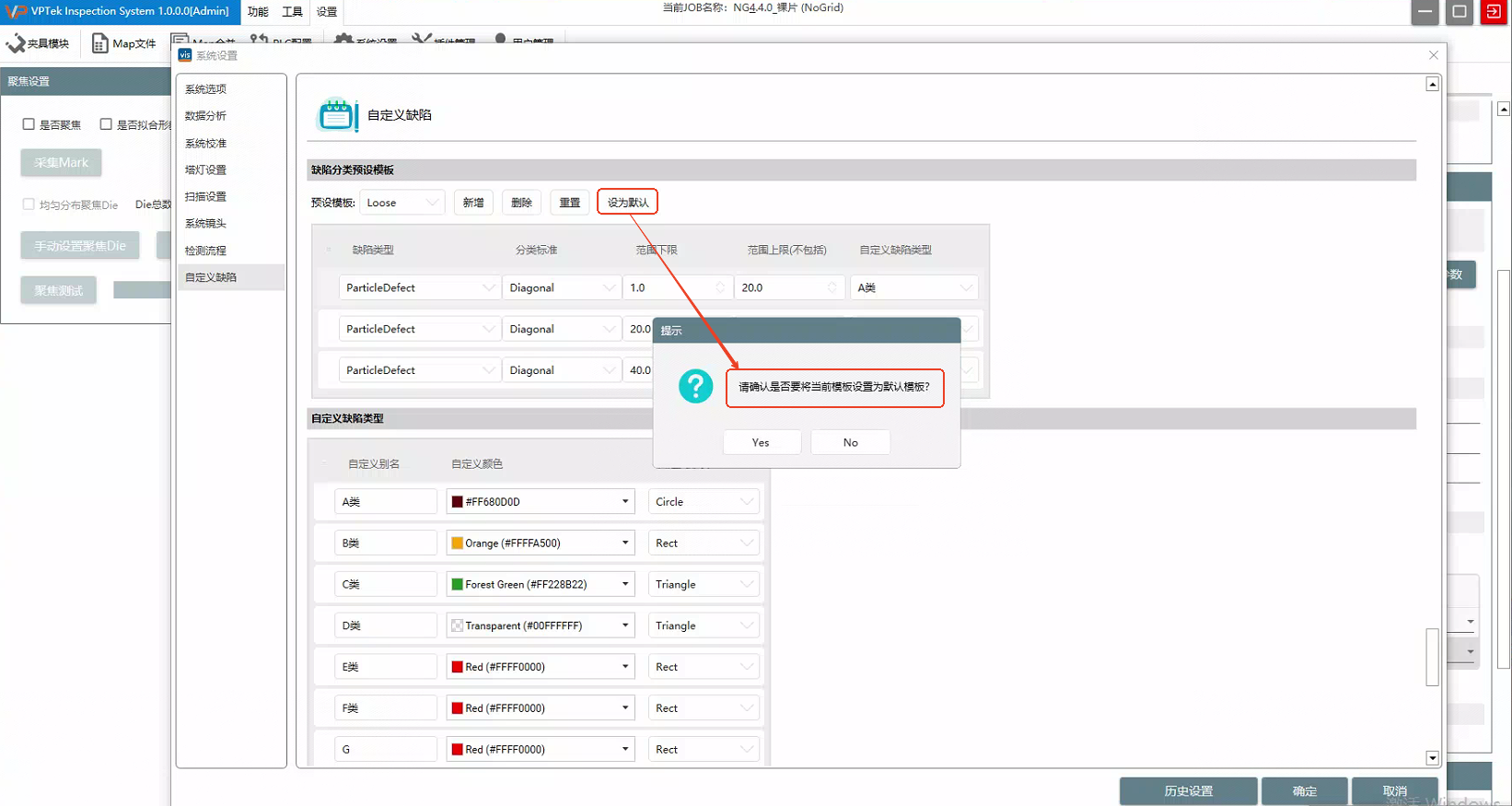Image resolution: width=1512 pixels, height=806 pixels.
Task: Open the Map文件 toolbar icon
Action: click(x=99, y=43)
